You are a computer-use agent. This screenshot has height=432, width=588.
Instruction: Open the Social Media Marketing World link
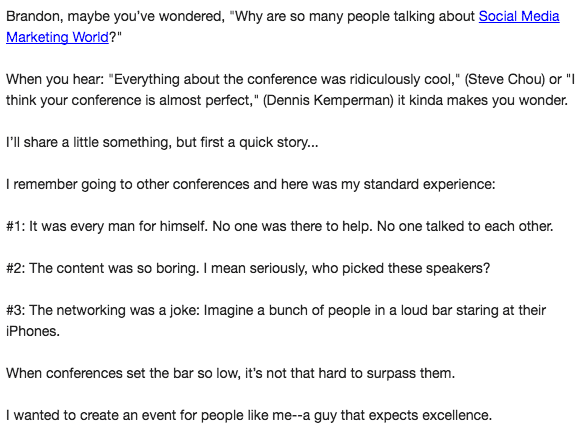(x=519, y=16)
